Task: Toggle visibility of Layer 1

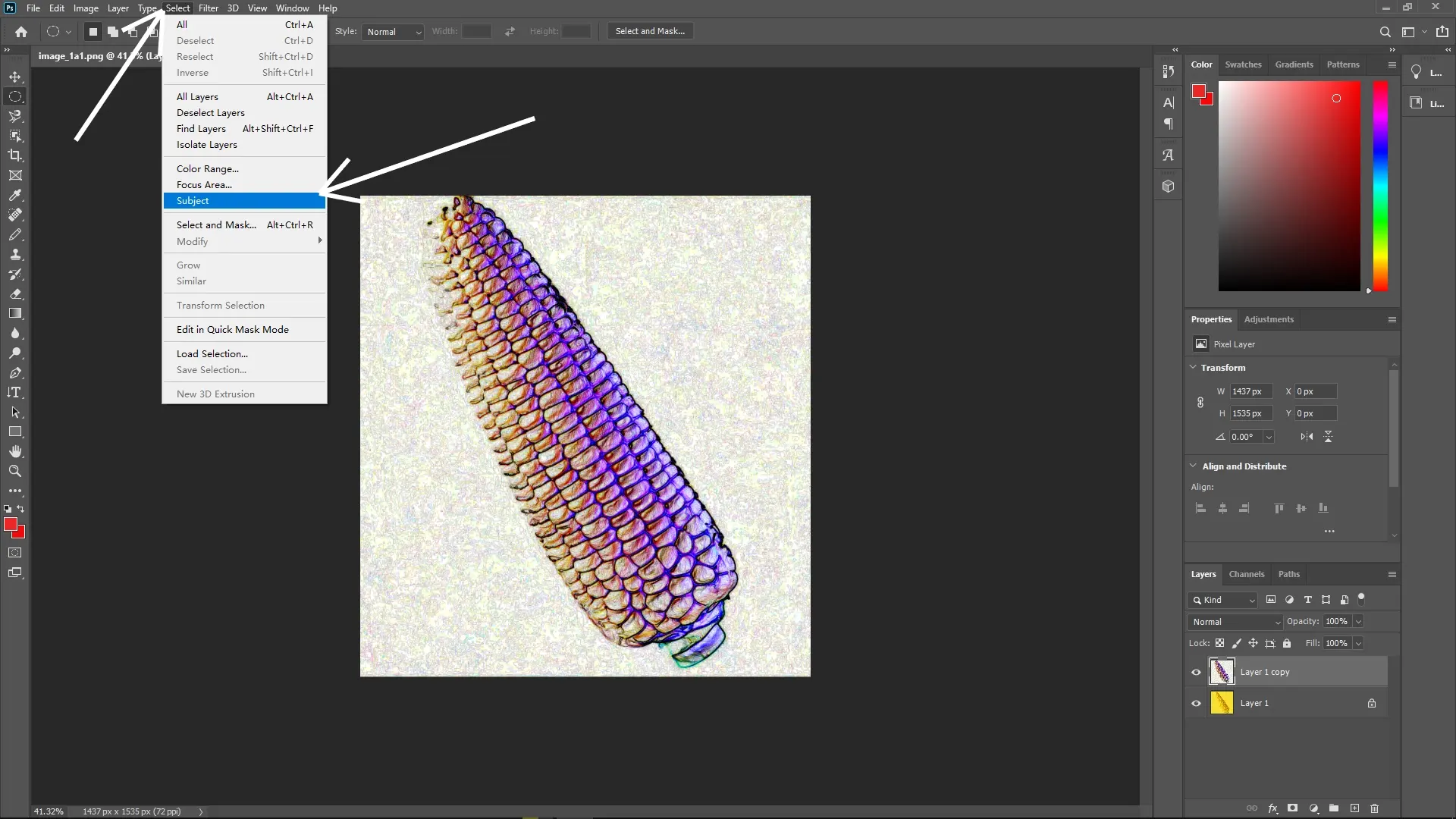Action: click(x=1195, y=703)
